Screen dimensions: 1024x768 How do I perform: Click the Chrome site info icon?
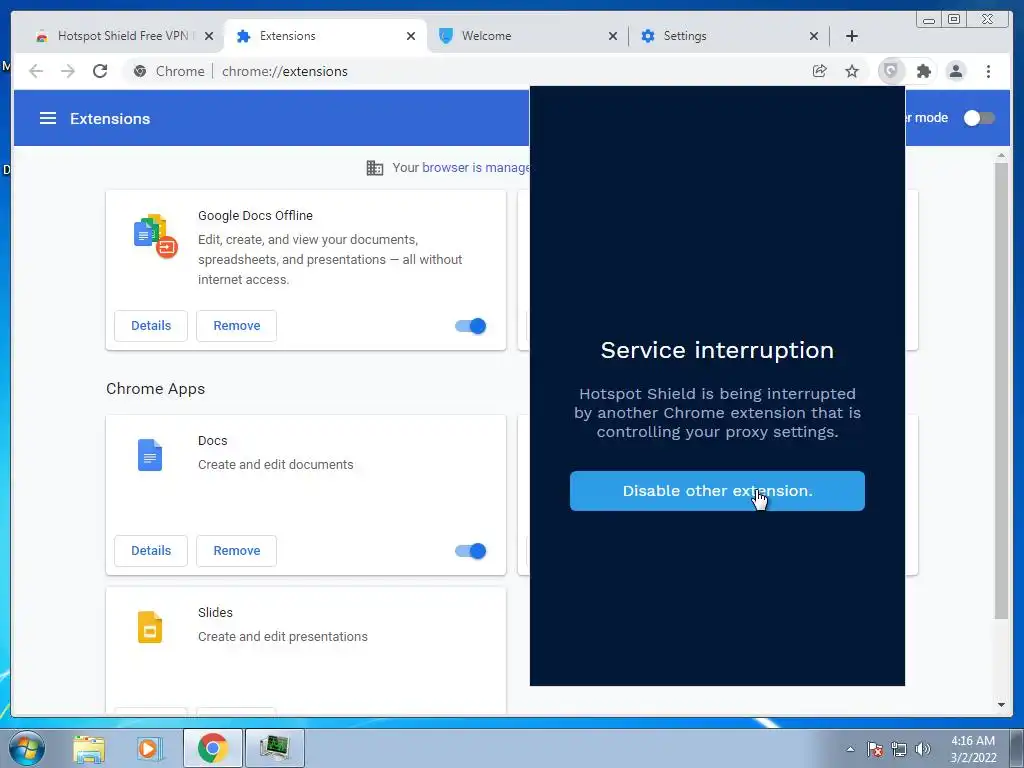[x=140, y=71]
